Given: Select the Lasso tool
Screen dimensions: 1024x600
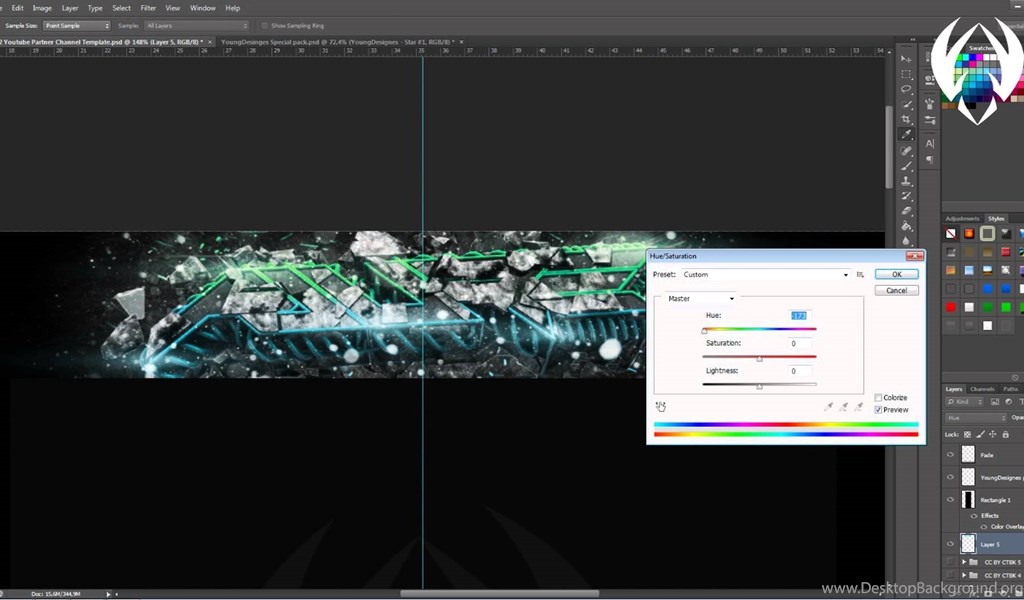Looking at the screenshot, I should (906, 89).
